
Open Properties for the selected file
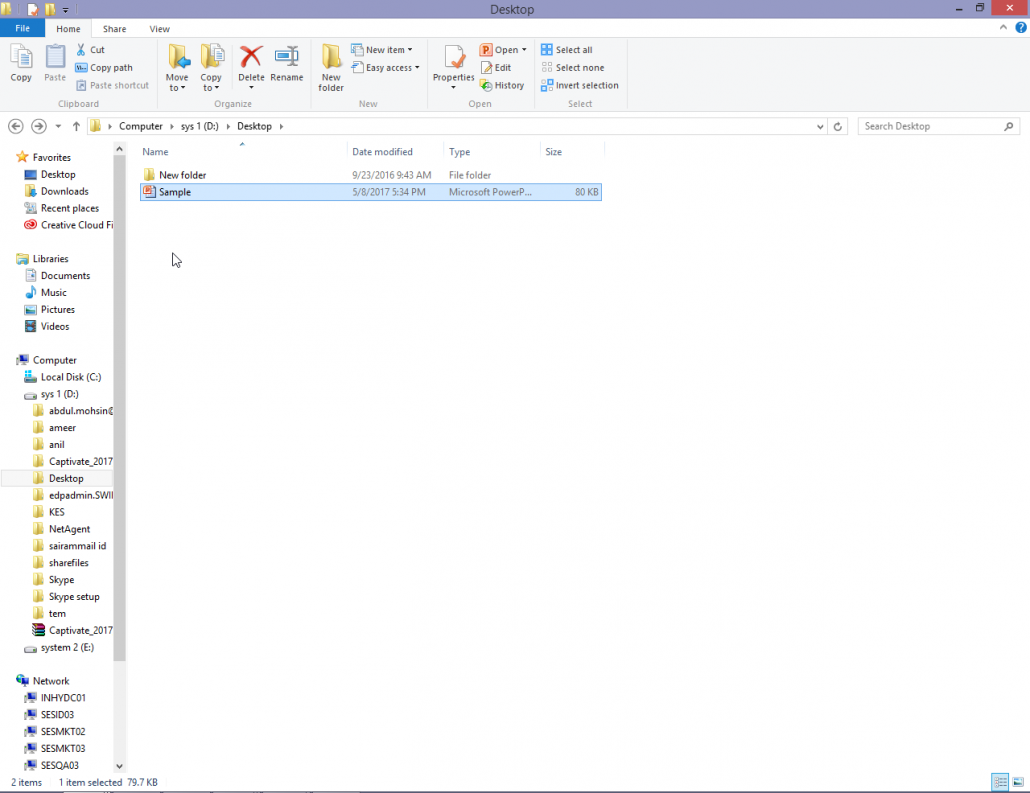pos(453,62)
